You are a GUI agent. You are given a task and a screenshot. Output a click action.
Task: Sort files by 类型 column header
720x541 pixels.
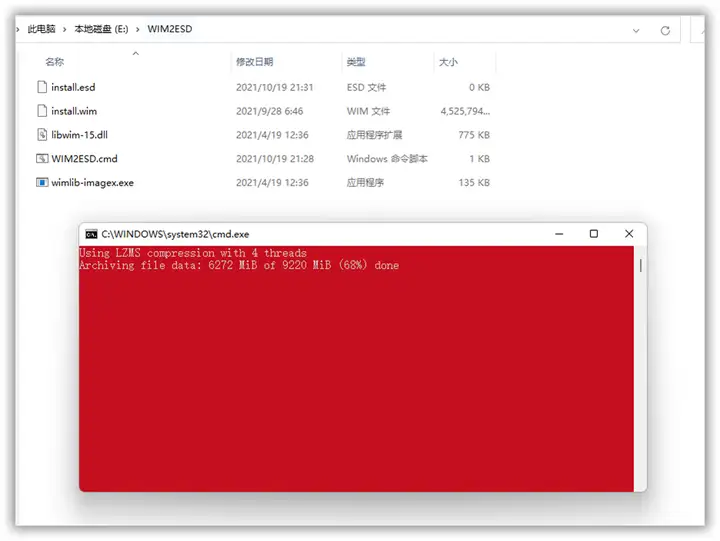pyautogui.click(x=356, y=62)
